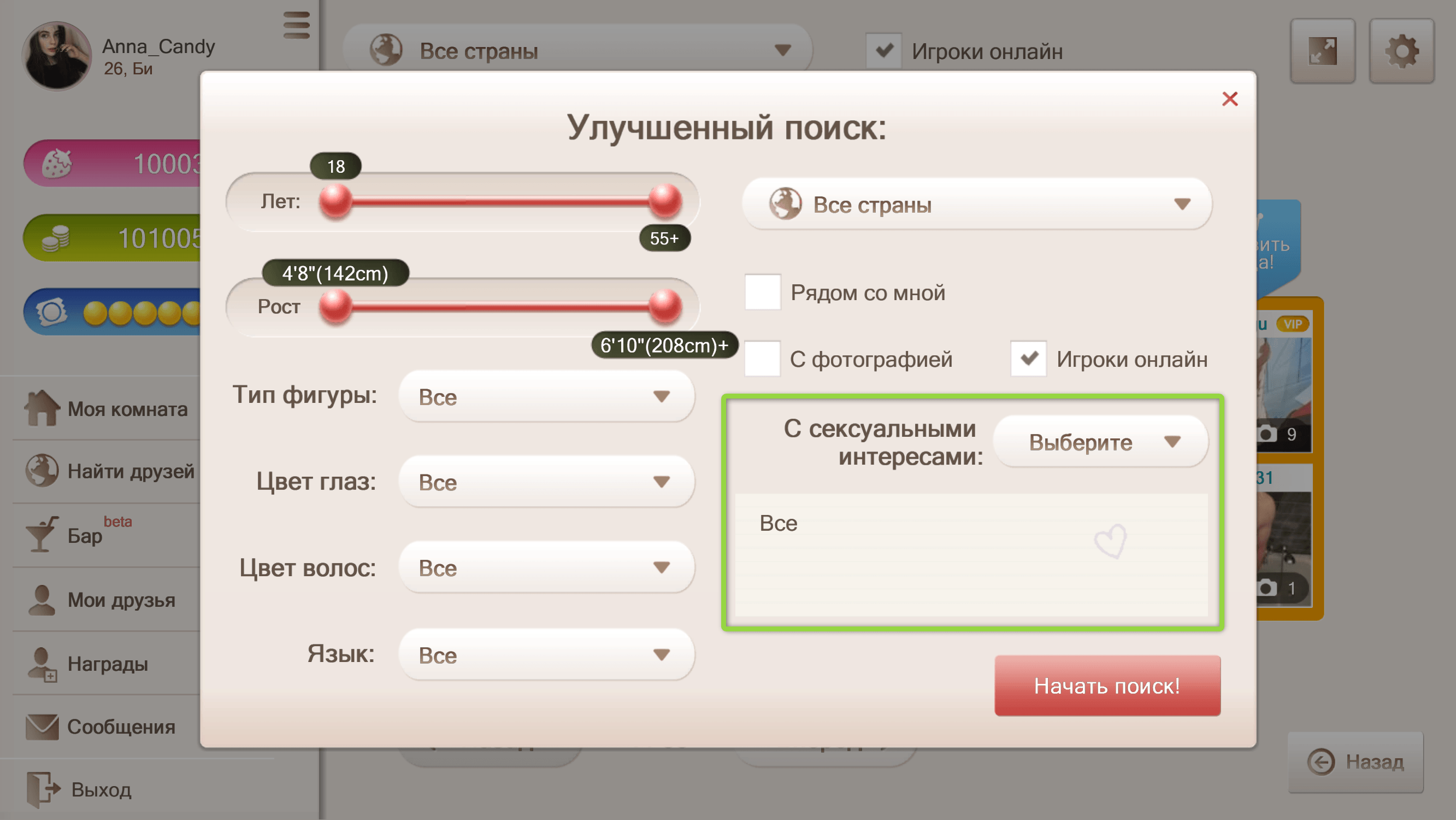Click the person icon for Мои друзья

42,600
